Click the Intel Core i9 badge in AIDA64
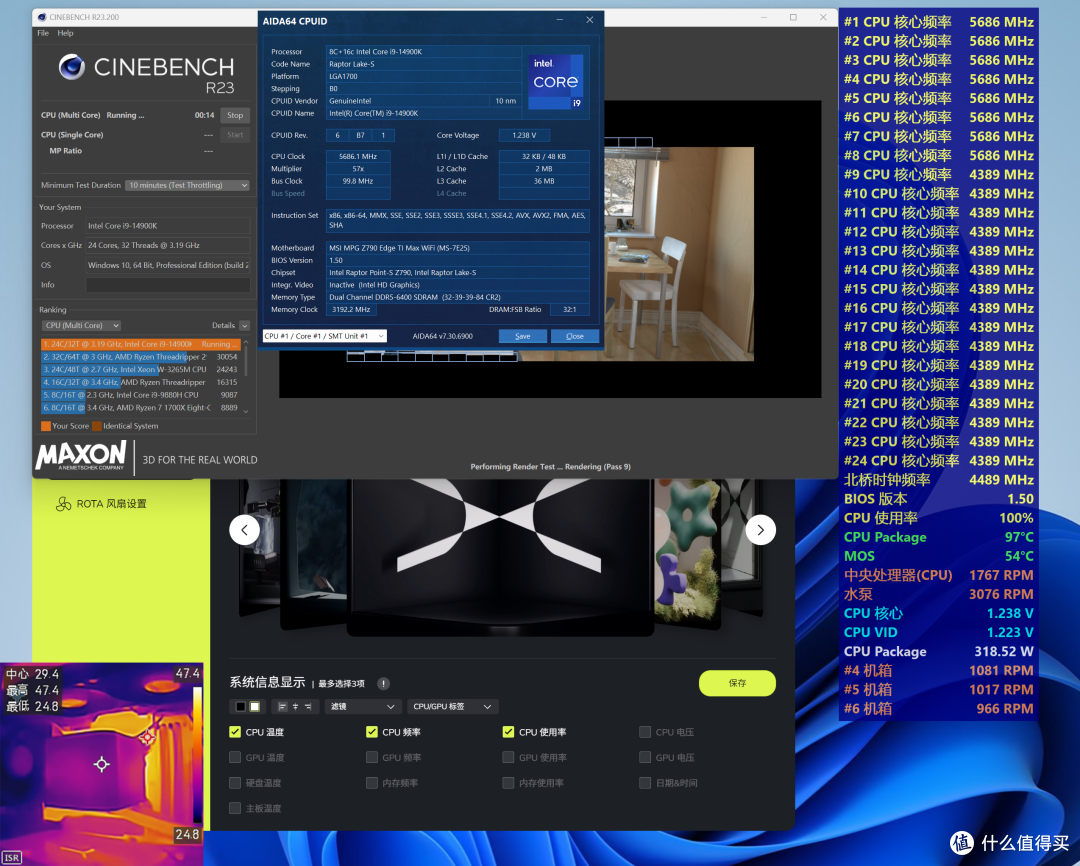1080x866 pixels. (557, 81)
